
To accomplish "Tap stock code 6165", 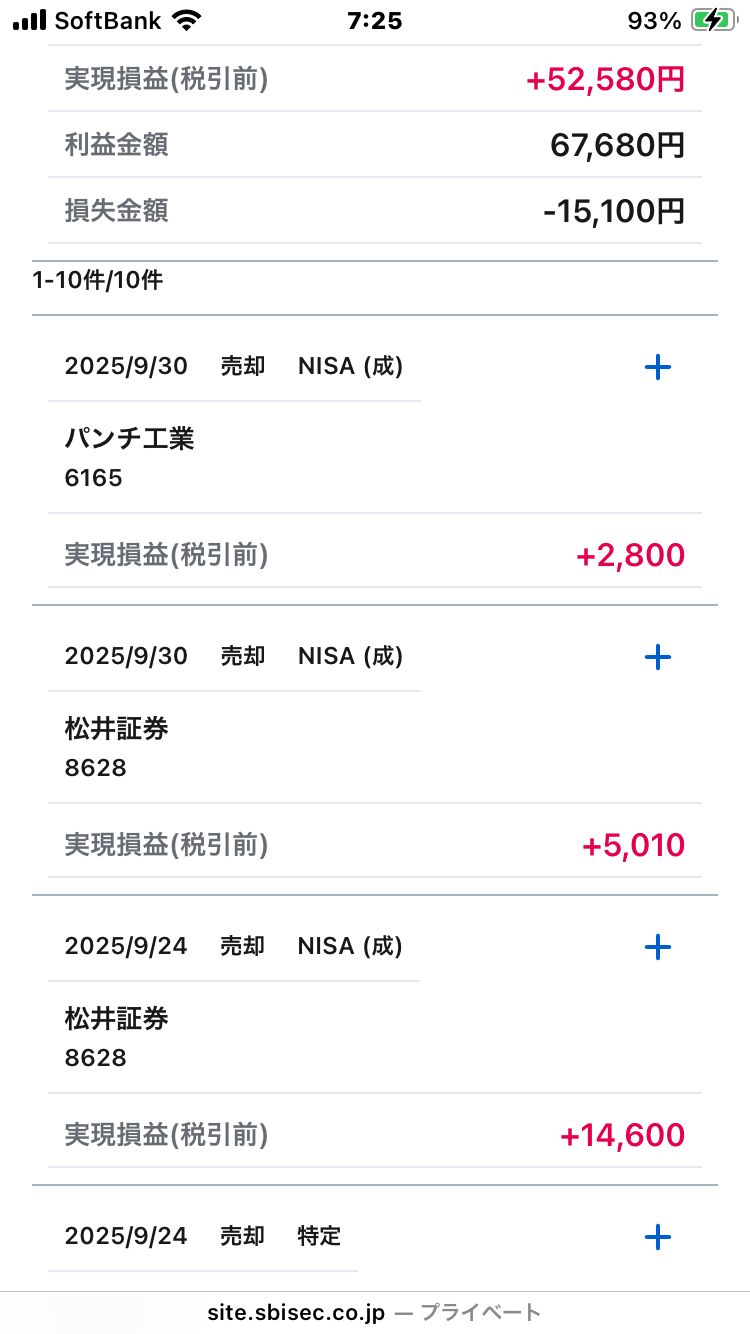I will pos(93,478).
